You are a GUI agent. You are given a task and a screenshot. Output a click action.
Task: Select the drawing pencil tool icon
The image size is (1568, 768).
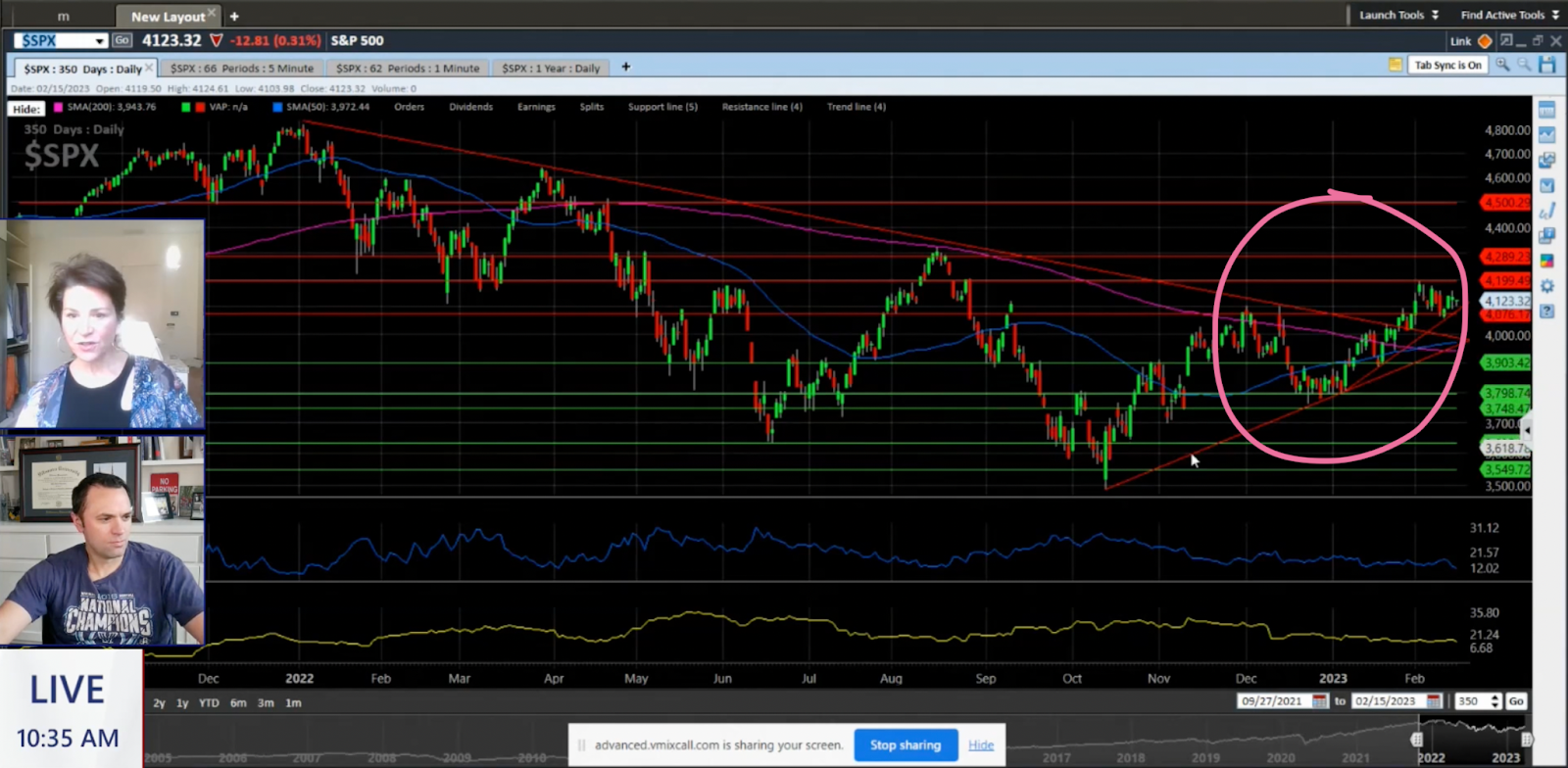click(x=1547, y=211)
